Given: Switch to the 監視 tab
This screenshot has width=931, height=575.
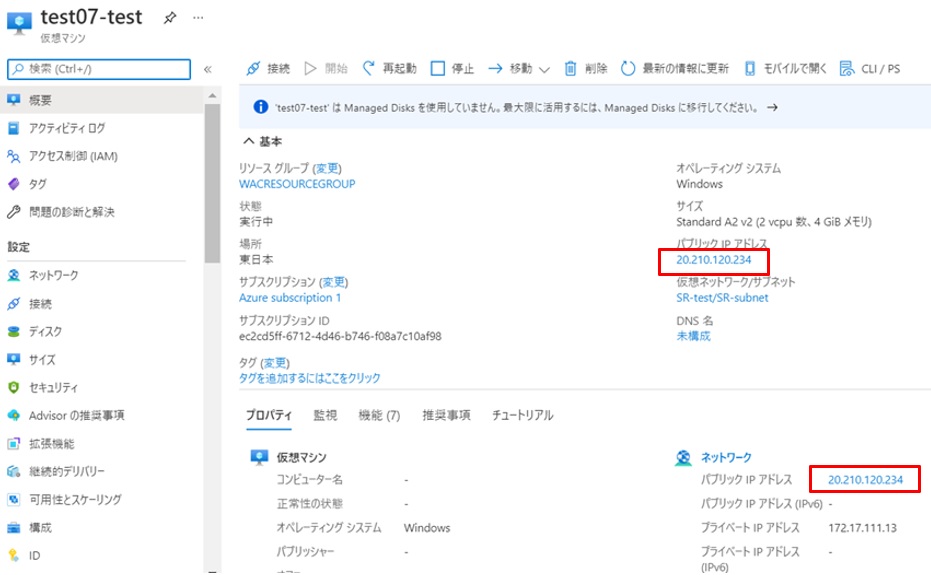Looking at the screenshot, I should click(325, 415).
